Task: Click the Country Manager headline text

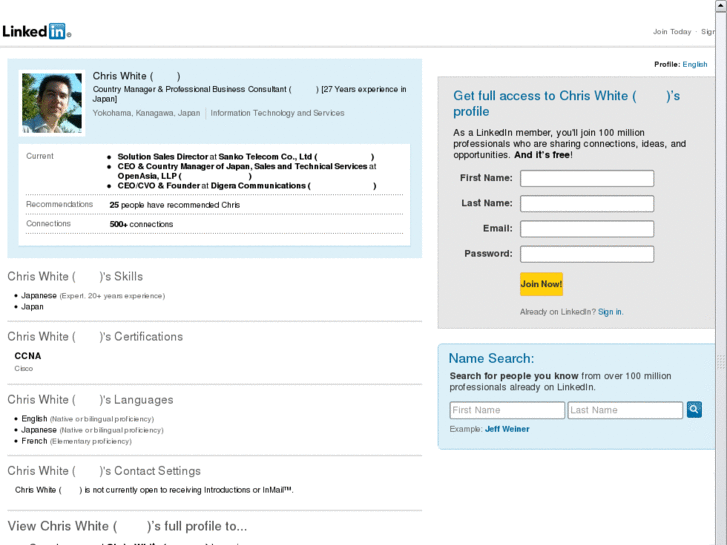Action: pos(249,94)
